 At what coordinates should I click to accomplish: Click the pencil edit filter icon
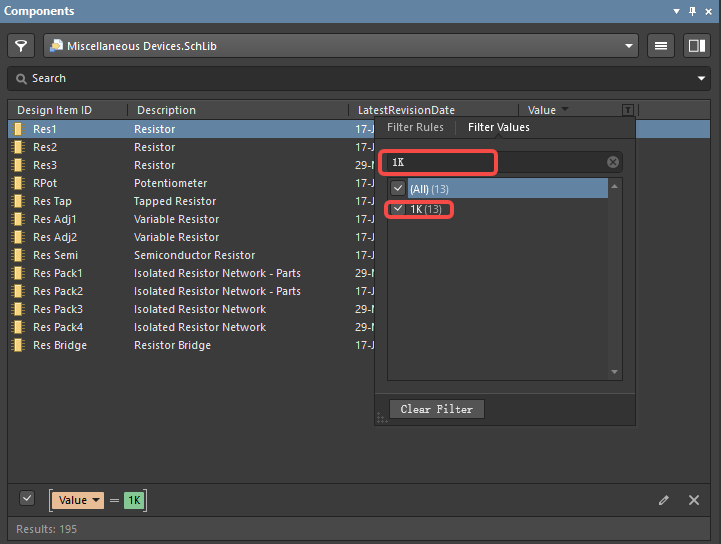tap(663, 500)
